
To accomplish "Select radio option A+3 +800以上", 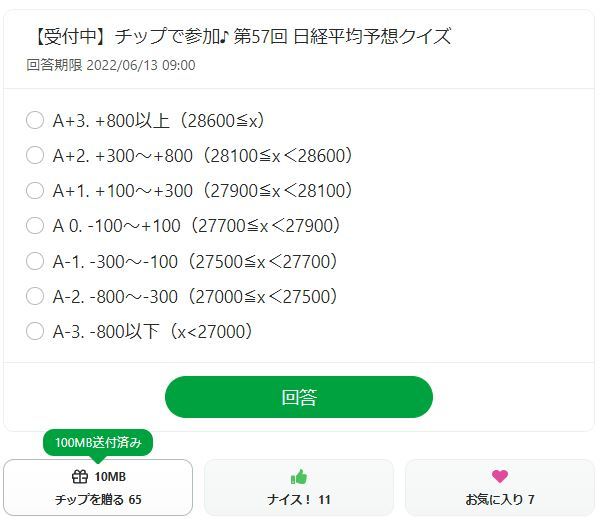I will tap(35, 121).
